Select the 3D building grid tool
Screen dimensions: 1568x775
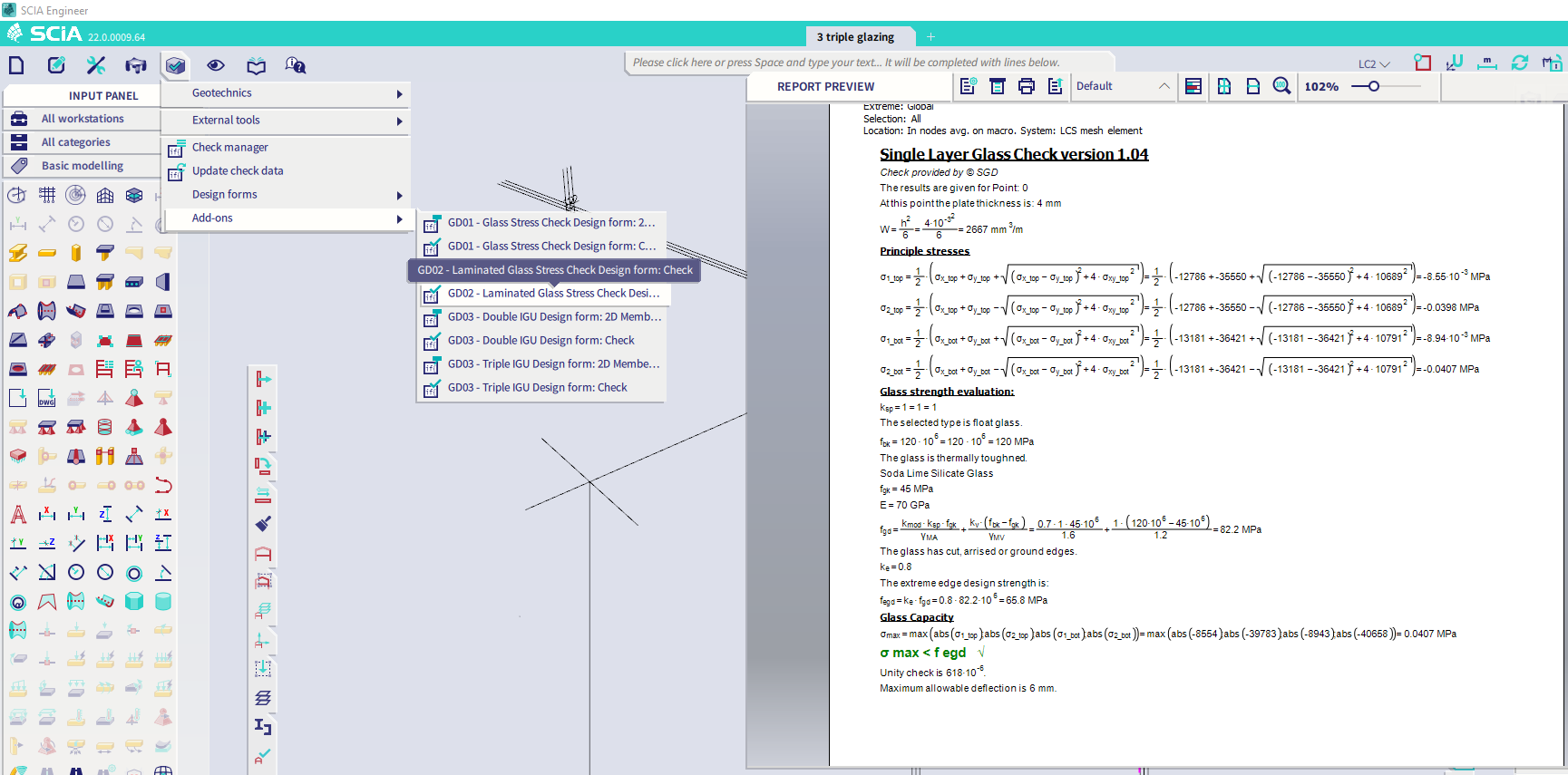tap(105, 195)
